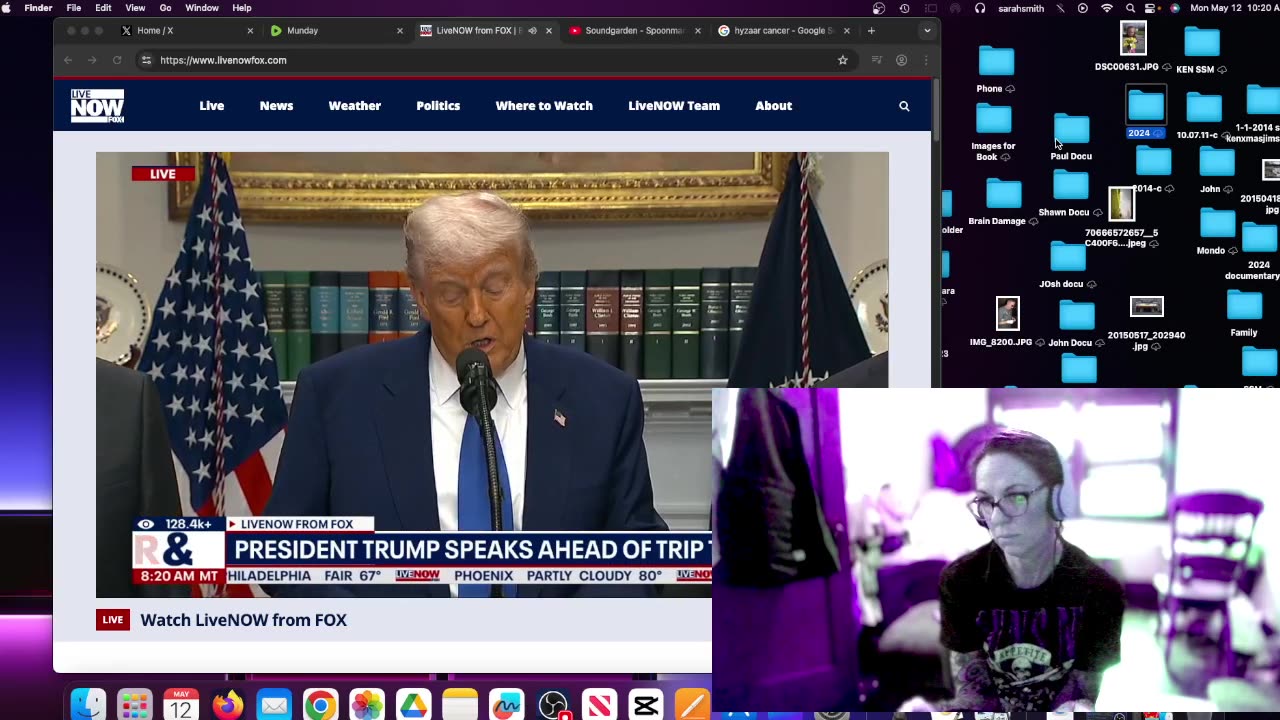Screen dimensions: 1280x720
Task: Open Where to Watch page
Action: (544, 106)
